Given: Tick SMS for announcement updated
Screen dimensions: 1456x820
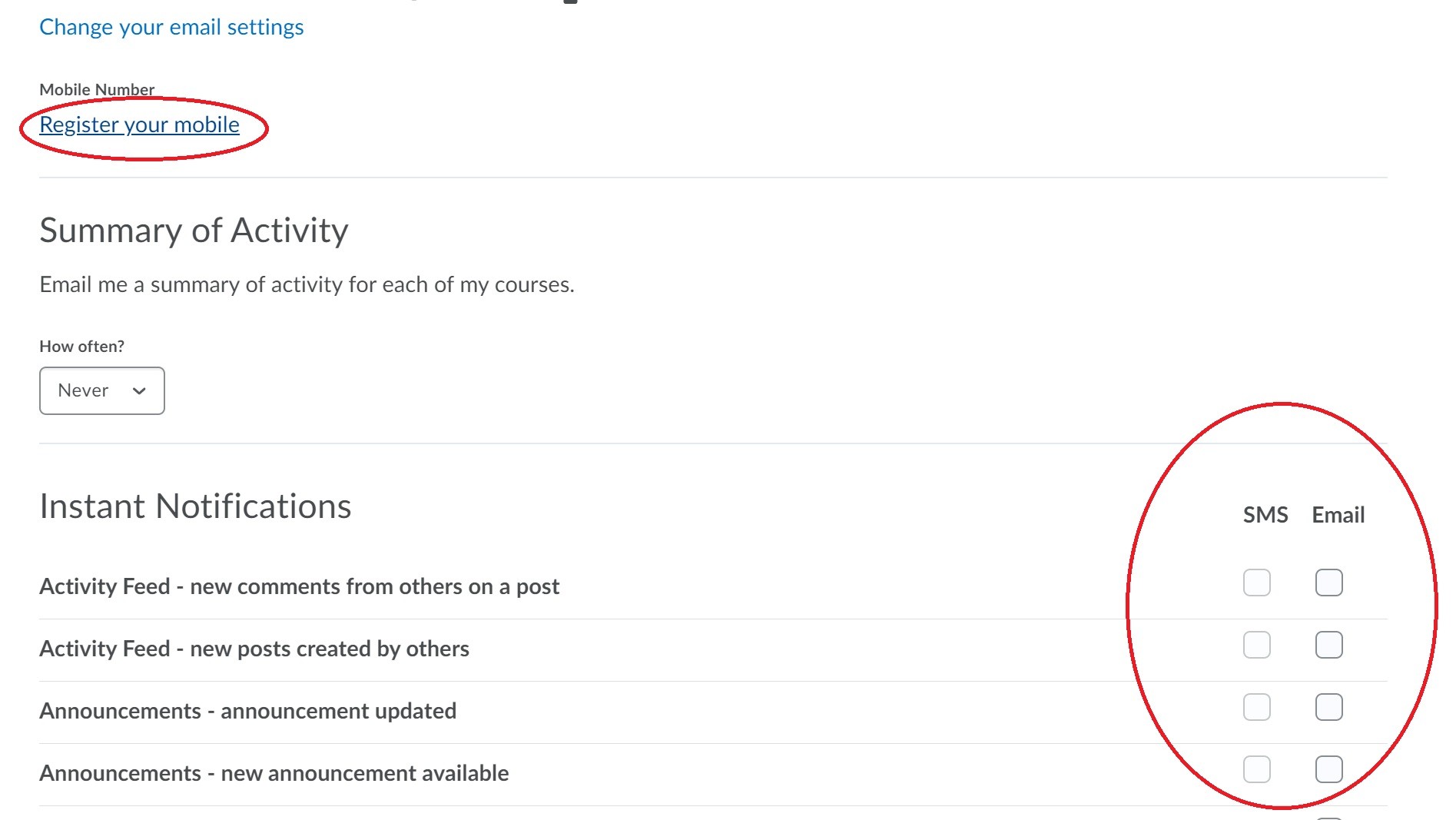Looking at the screenshot, I should click(1257, 707).
